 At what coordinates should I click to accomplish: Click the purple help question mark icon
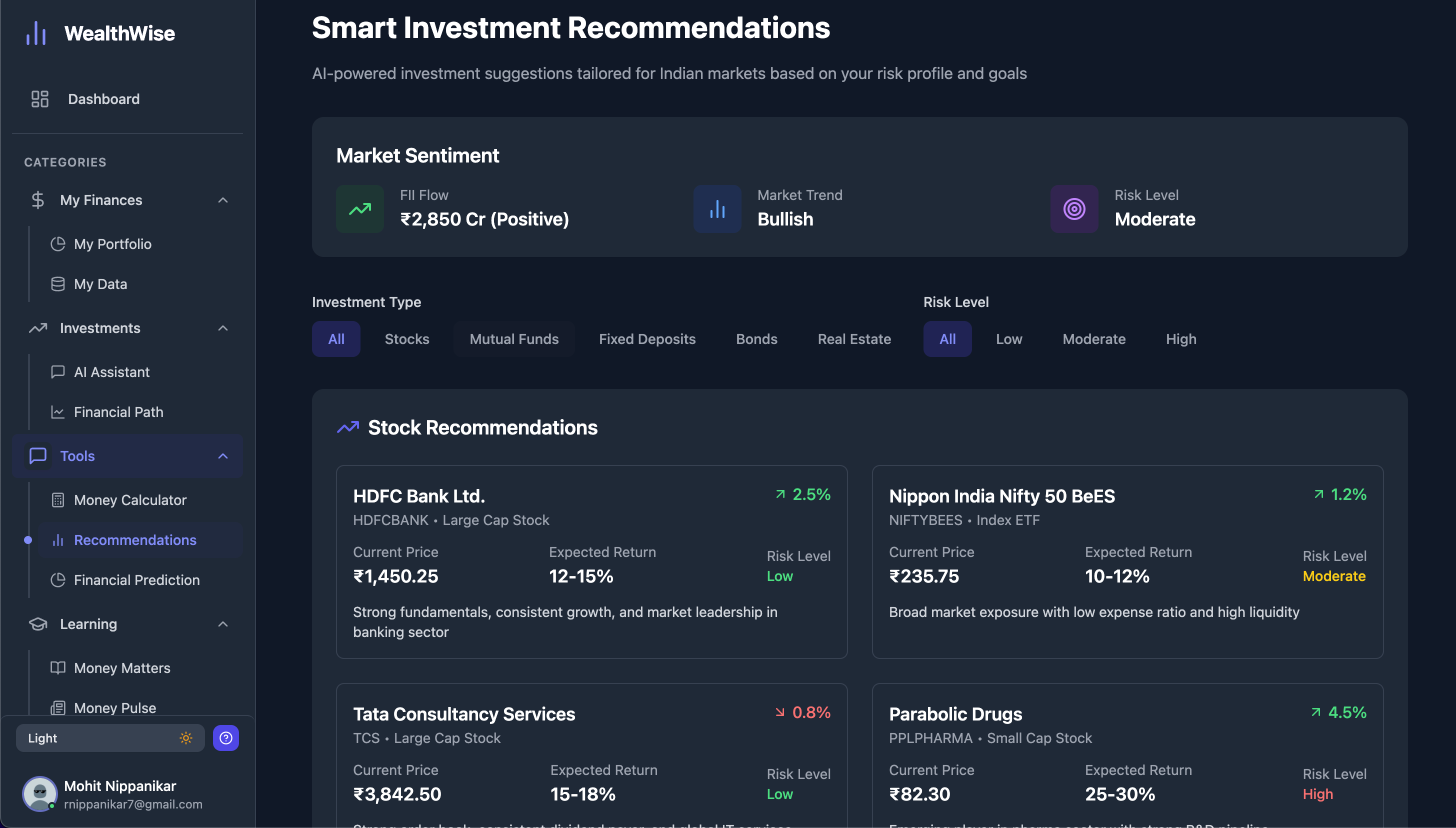coord(225,737)
